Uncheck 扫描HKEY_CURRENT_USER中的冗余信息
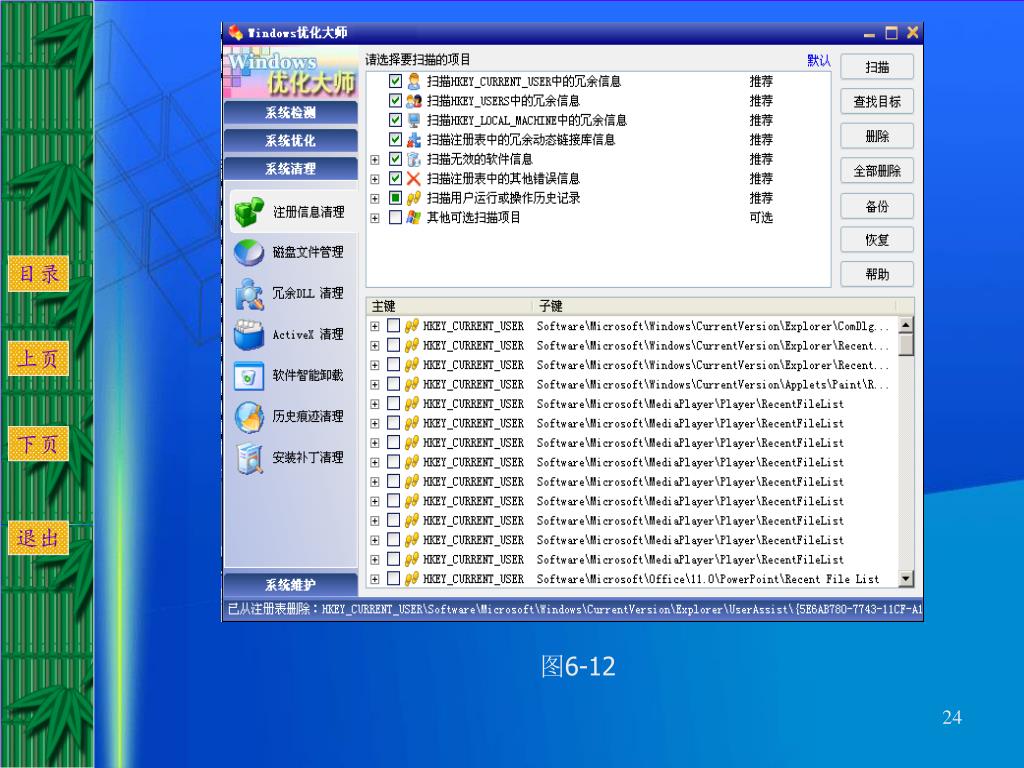1024x768 pixels. [395, 81]
